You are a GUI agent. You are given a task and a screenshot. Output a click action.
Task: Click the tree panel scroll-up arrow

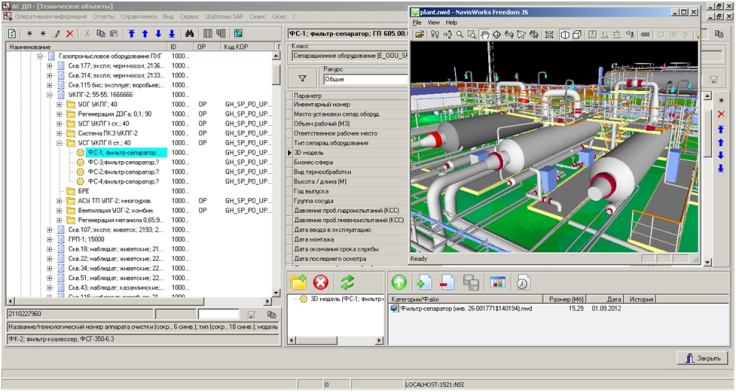[x=276, y=56]
